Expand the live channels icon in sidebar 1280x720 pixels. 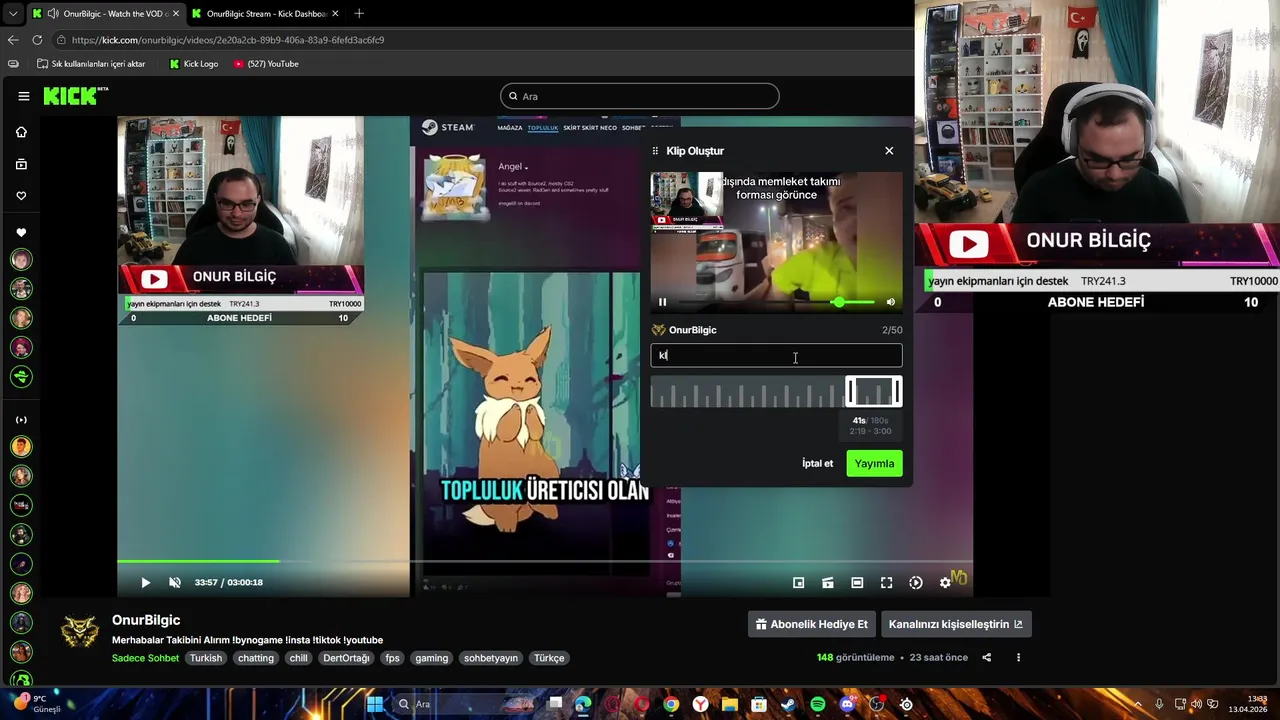click(x=21, y=420)
